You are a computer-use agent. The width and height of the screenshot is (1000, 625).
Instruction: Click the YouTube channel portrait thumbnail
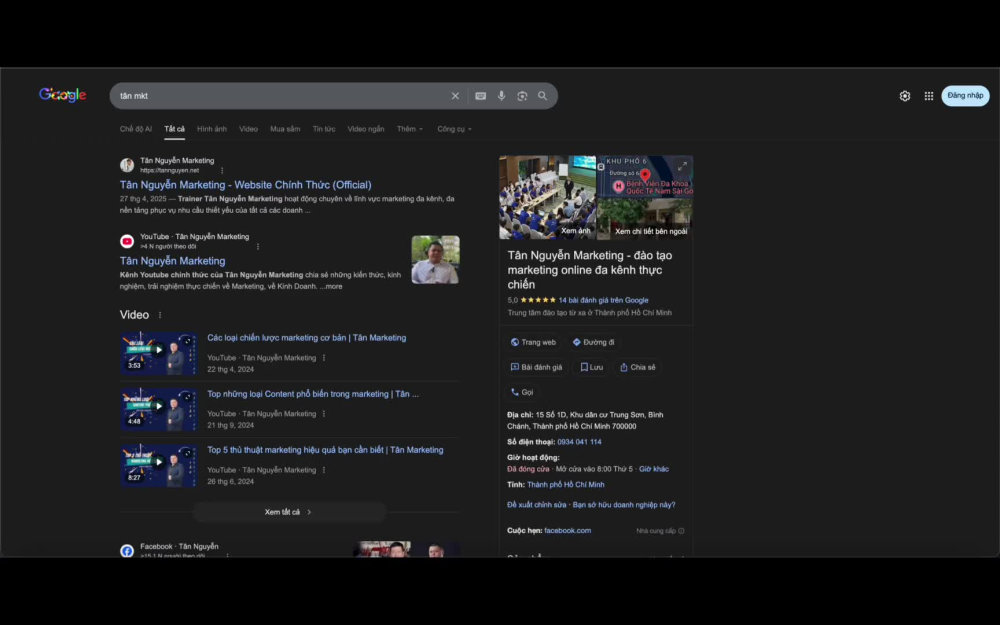coord(436,260)
